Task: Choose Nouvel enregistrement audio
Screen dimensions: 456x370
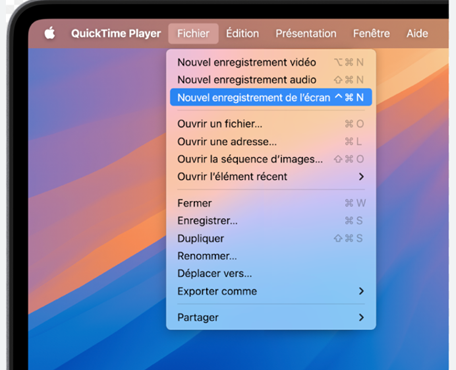Action: coord(271,80)
